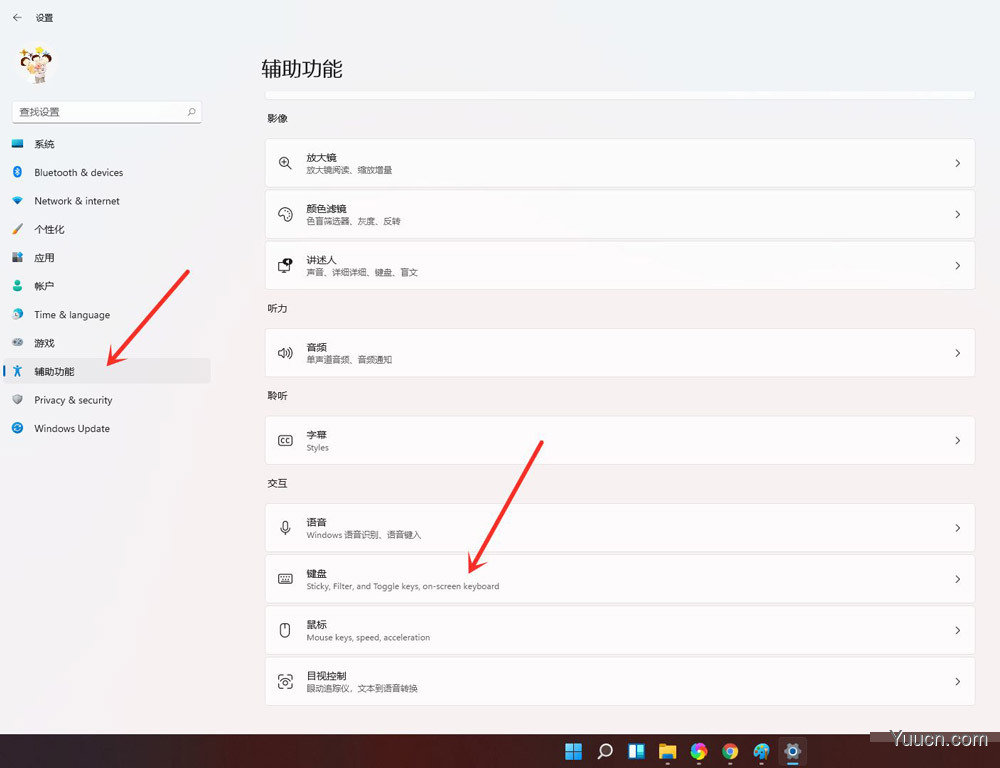Image resolution: width=1000 pixels, height=768 pixels.
Task: Open File Explorer from taskbar
Action: click(667, 751)
